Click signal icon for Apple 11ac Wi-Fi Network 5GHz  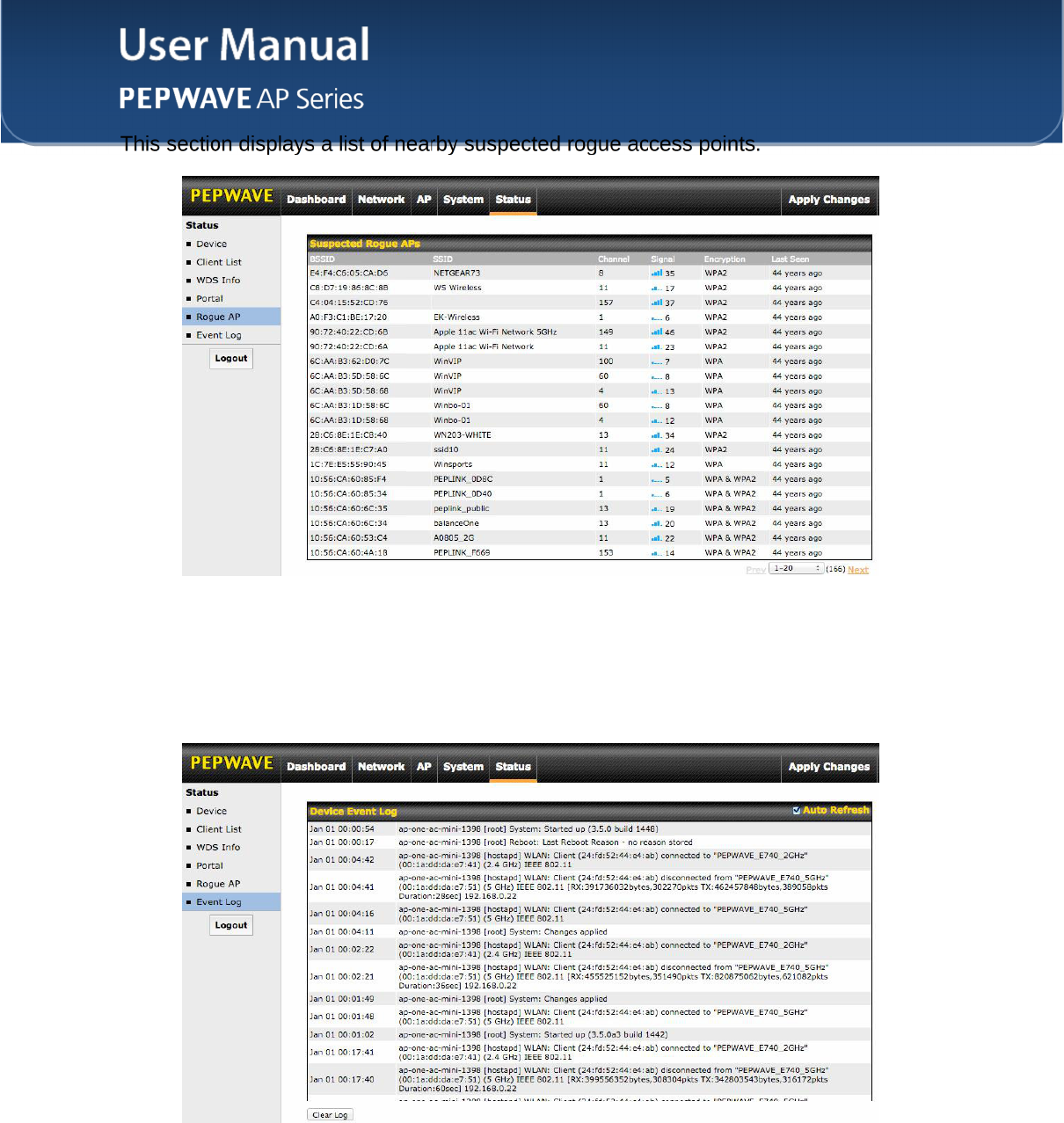pyautogui.click(x=657, y=332)
